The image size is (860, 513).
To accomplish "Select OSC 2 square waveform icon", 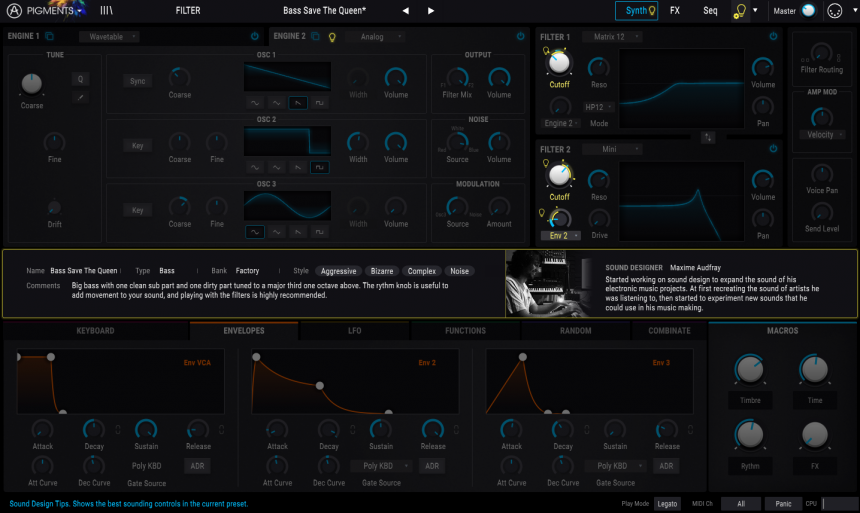I will [x=319, y=167].
